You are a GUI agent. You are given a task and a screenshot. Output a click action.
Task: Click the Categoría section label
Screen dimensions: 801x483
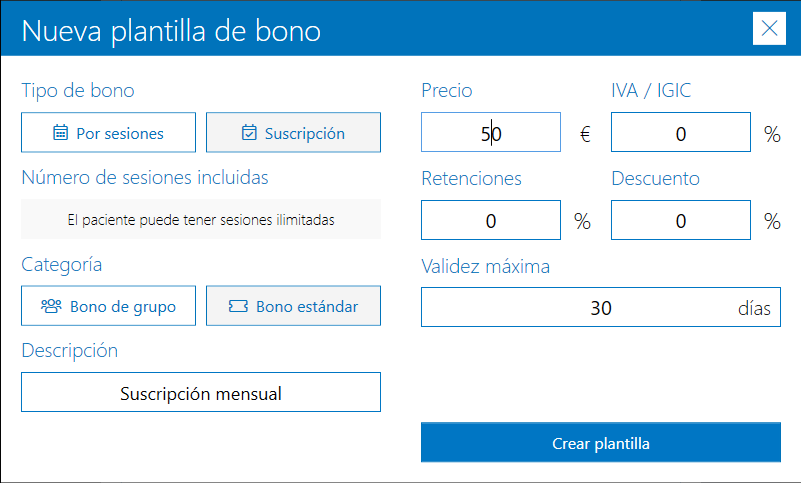click(62, 265)
